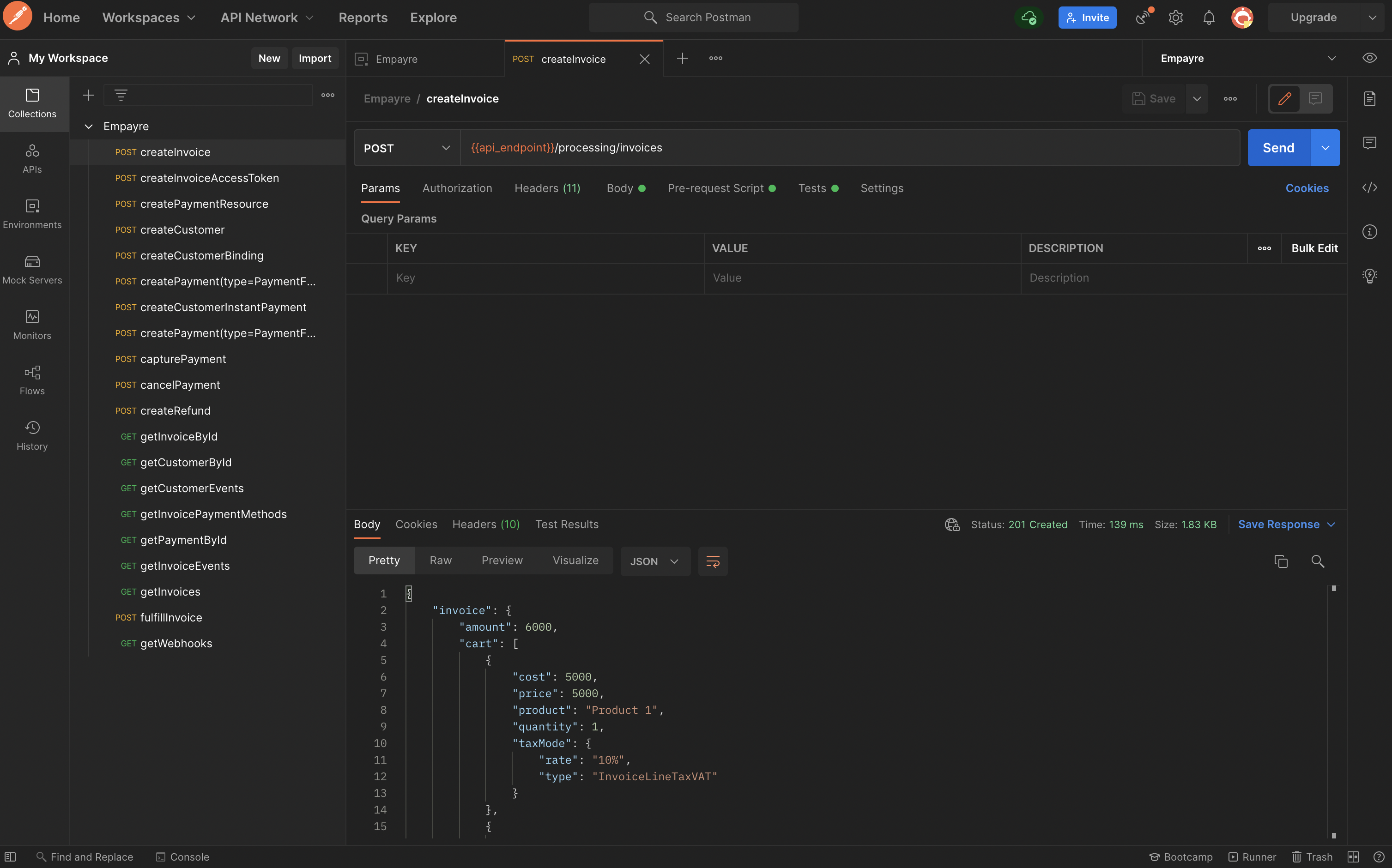
Task: Open the capture requests satellite icon
Action: (1144, 17)
